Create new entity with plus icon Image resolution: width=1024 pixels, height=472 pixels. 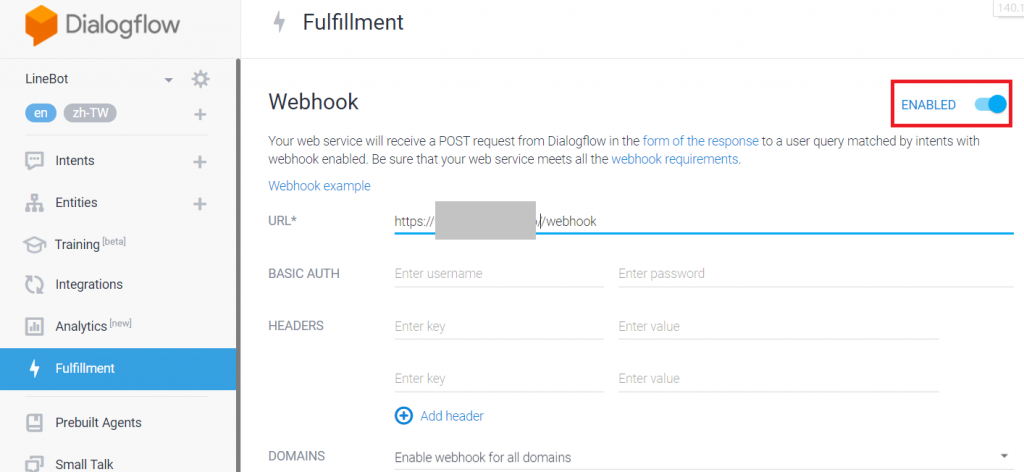pos(200,203)
